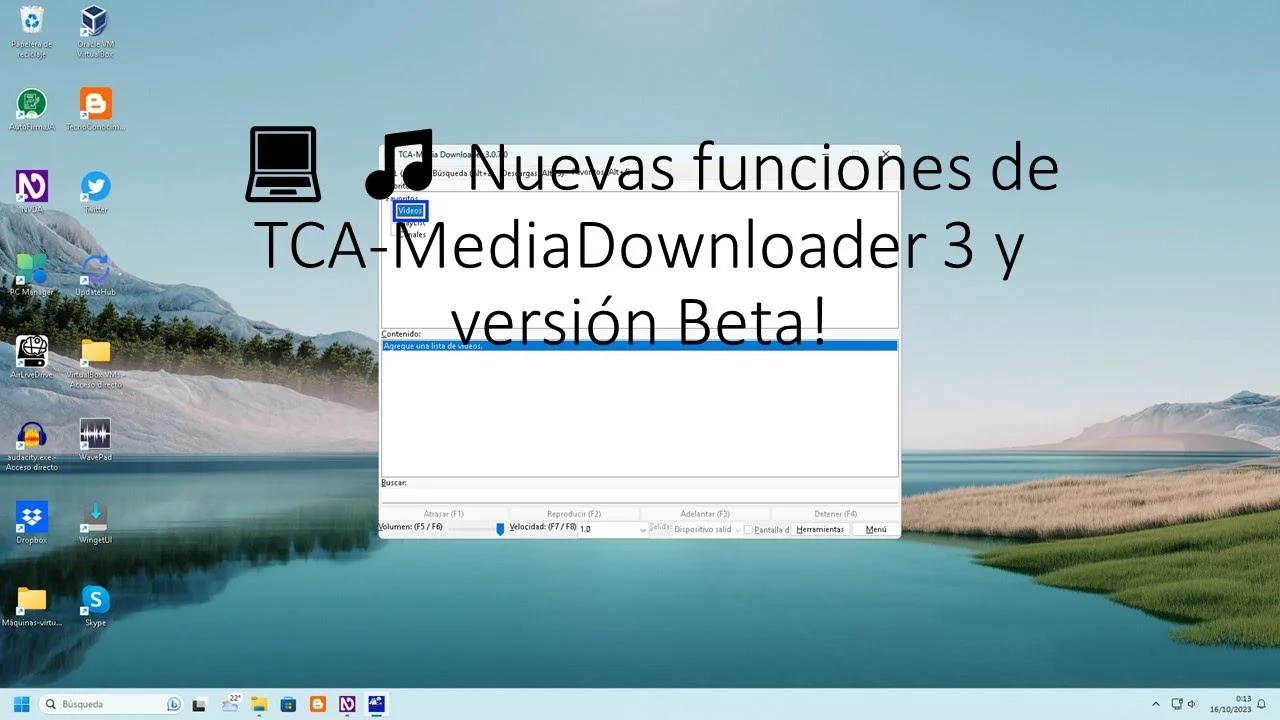Launch the Twitter desktop icon
The height and width of the screenshot is (720, 1280).
tap(94, 185)
